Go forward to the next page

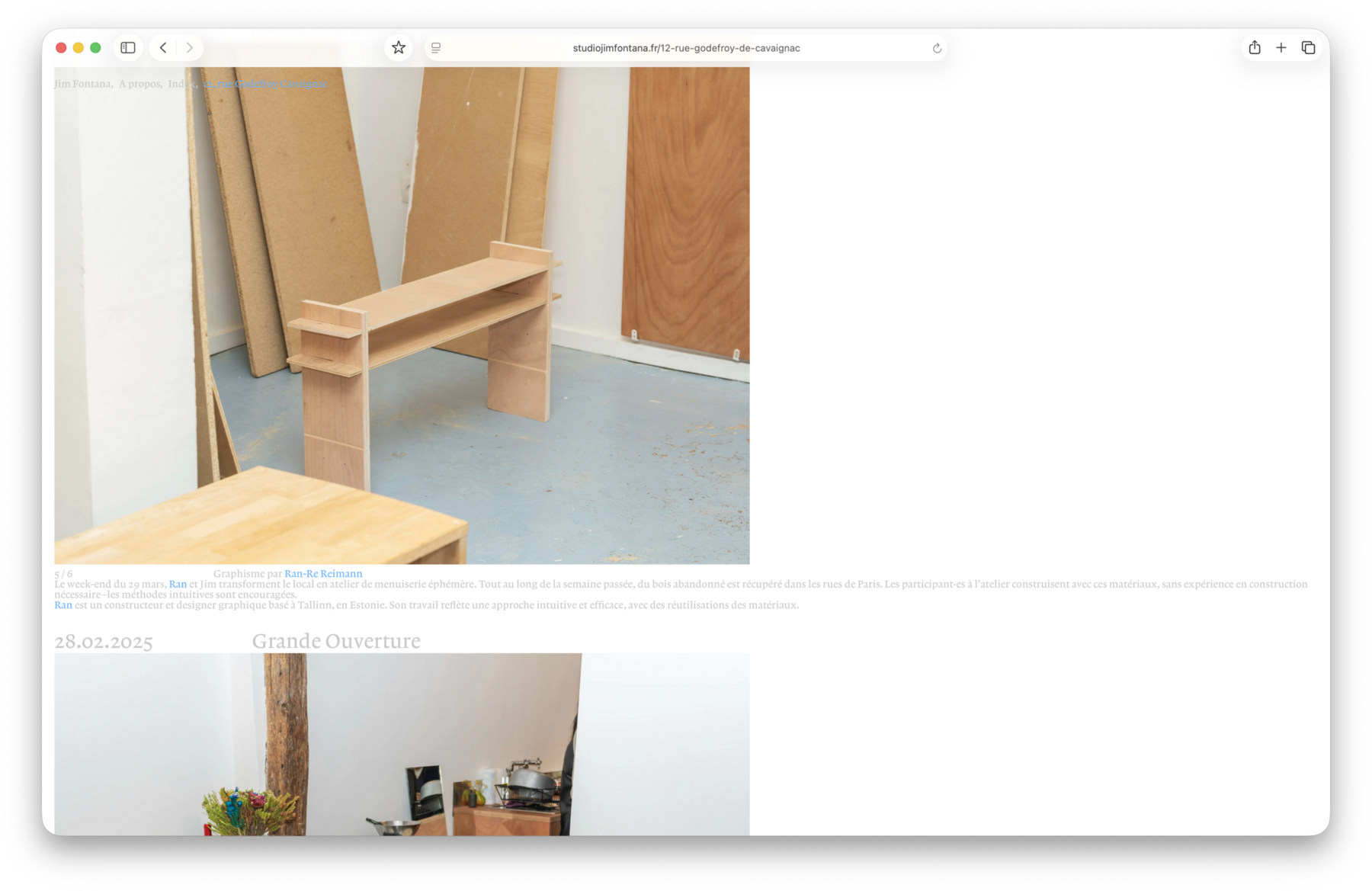coord(190,48)
